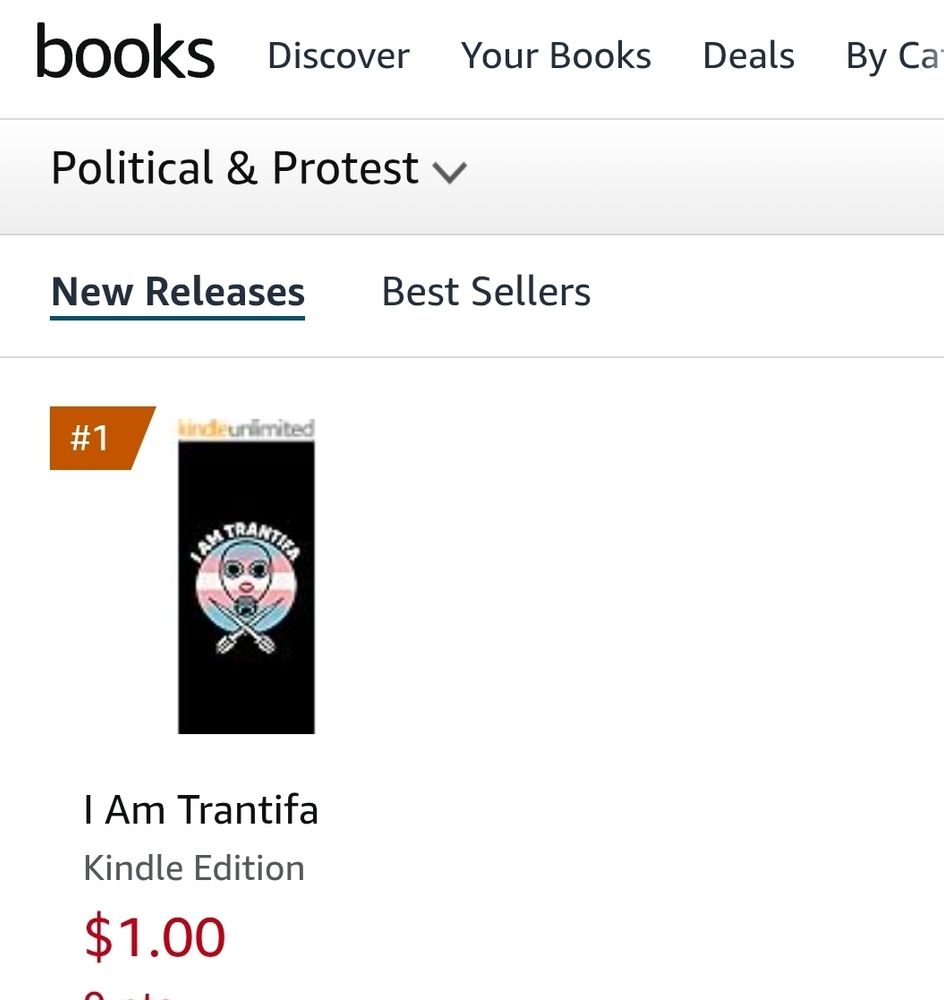The width and height of the screenshot is (944, 1000).
Task: Open the Deals page
Action: (x=748, y=56)
